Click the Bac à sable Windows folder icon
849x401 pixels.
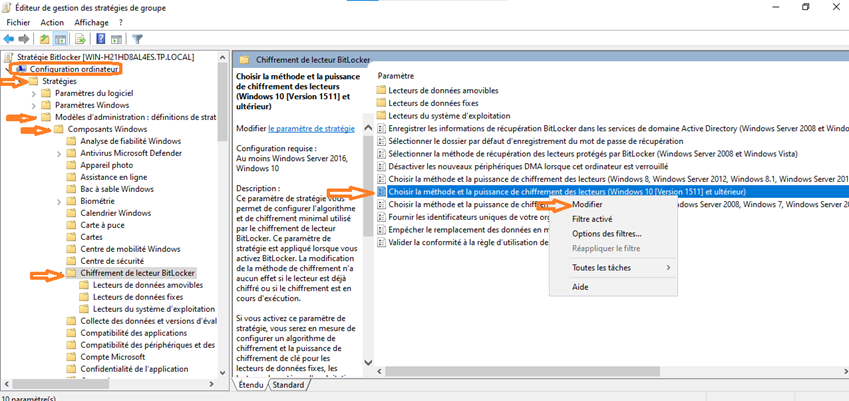tap(71, 189)
